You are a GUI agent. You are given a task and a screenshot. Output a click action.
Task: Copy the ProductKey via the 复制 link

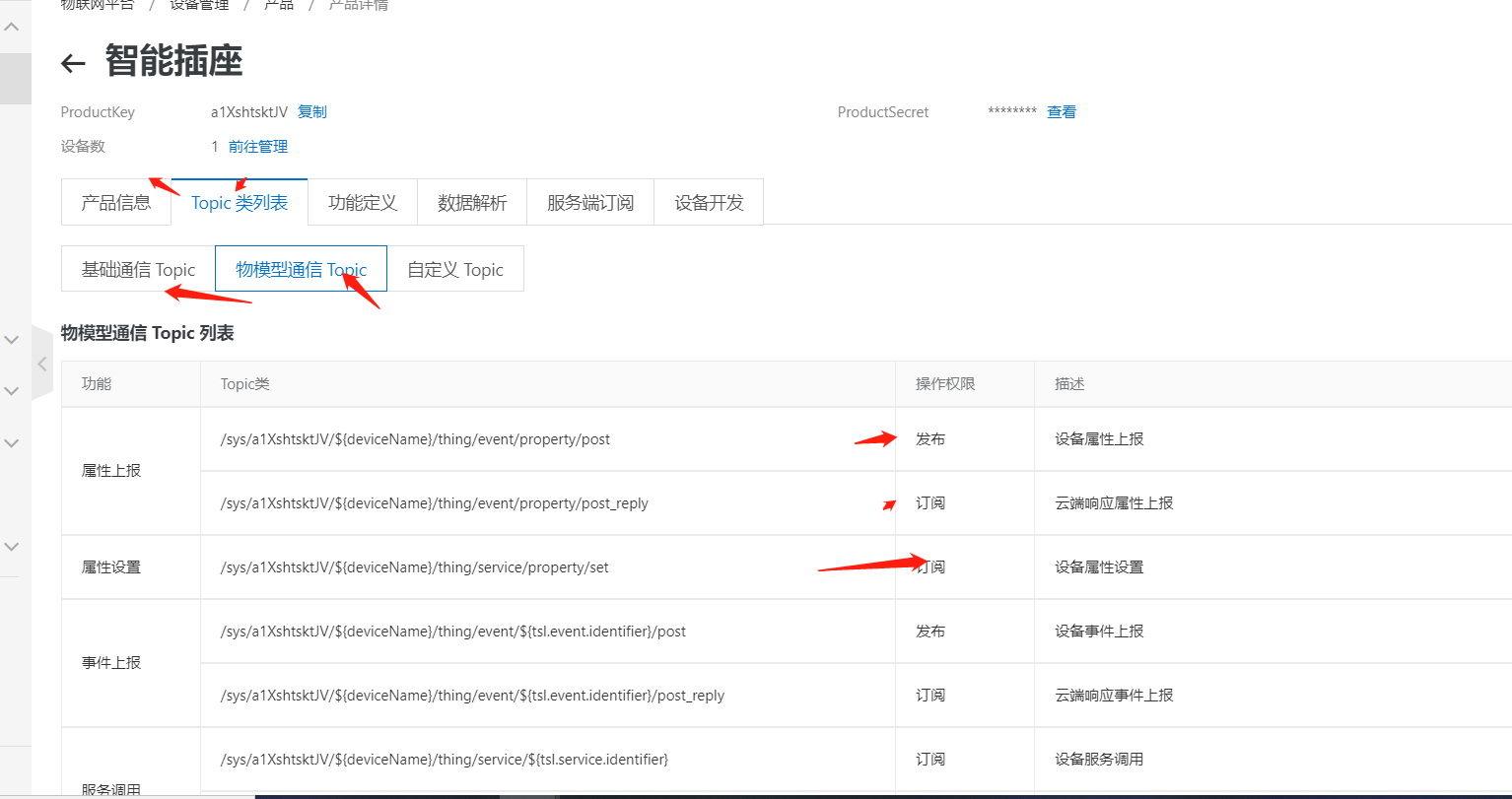(312, 112)
